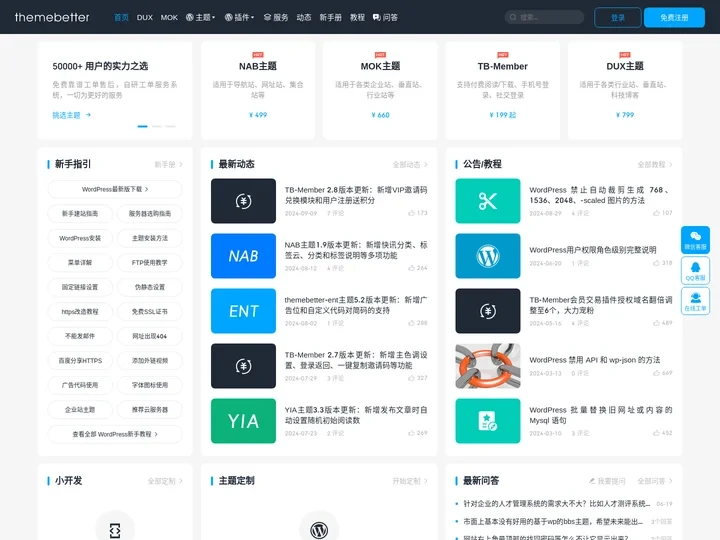The height and width of the screenshot is (540, 720).
Task: Open WordPress logo thumbnail for user roles
Action: [x=488, y=256]
